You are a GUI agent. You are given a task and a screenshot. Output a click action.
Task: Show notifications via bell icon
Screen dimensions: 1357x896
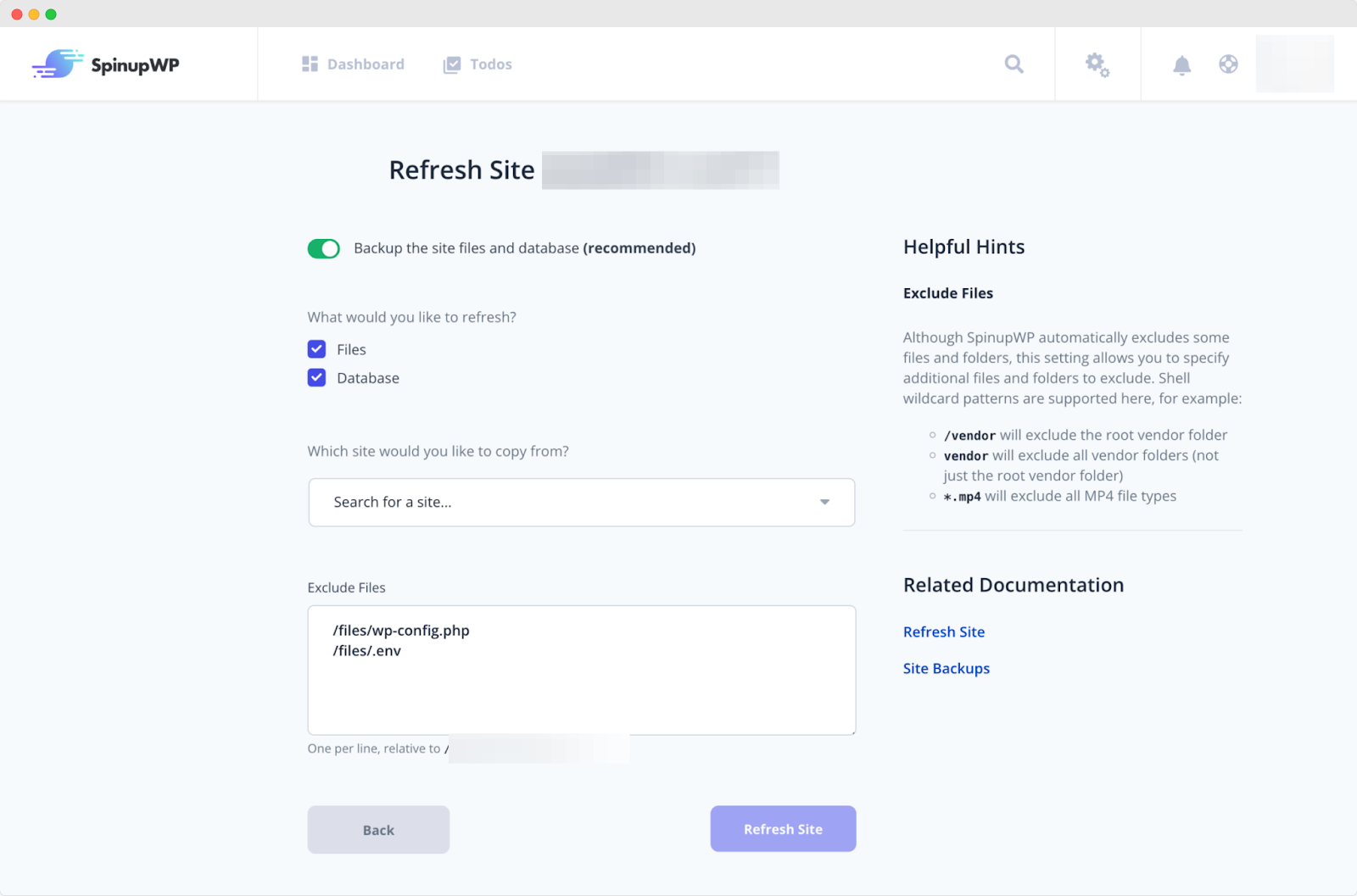(1181, 65)
